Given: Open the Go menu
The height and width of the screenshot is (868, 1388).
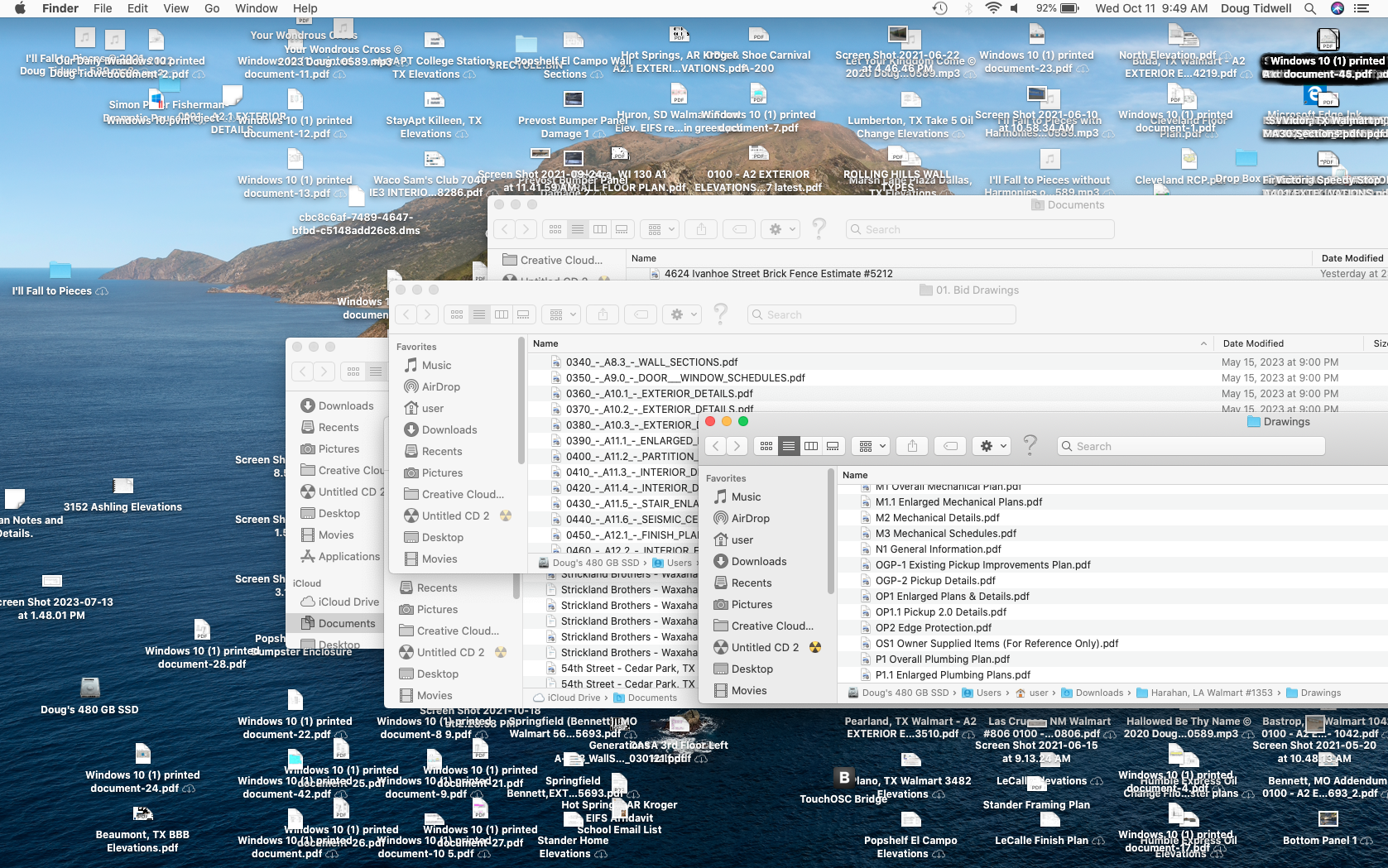Looking at the screenshot, I should coord(212,8).
